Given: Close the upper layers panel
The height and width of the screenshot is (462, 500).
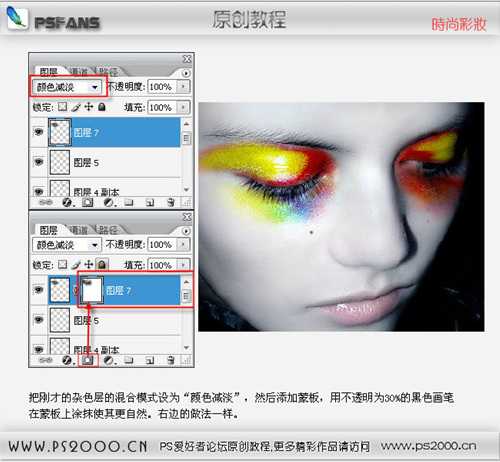Looking at the screenshot, I should (187, 59).
